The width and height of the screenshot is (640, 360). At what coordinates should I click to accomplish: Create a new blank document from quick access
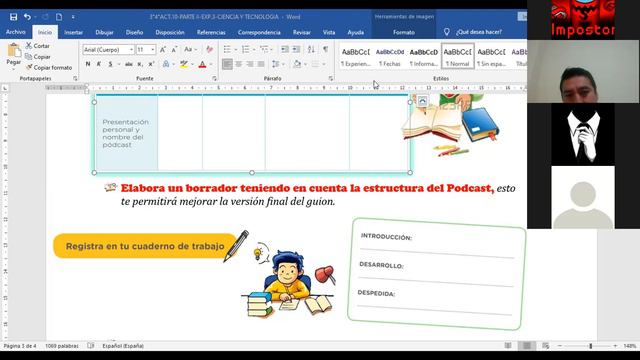click(59, 17)
